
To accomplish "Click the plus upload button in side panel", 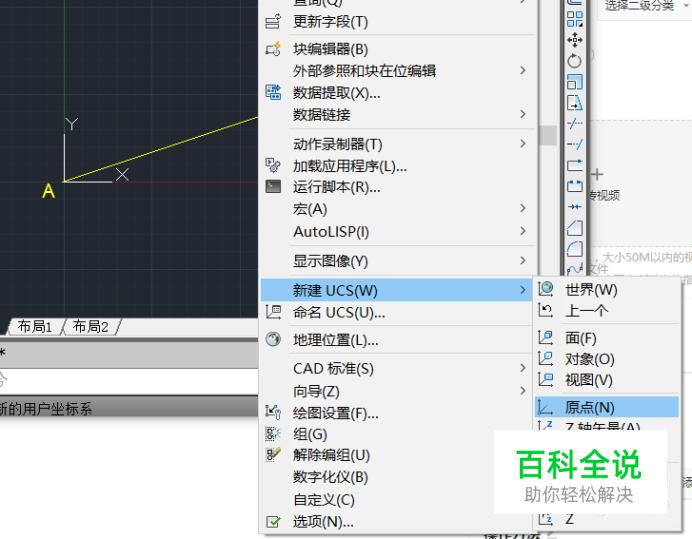I will point(597,174).
